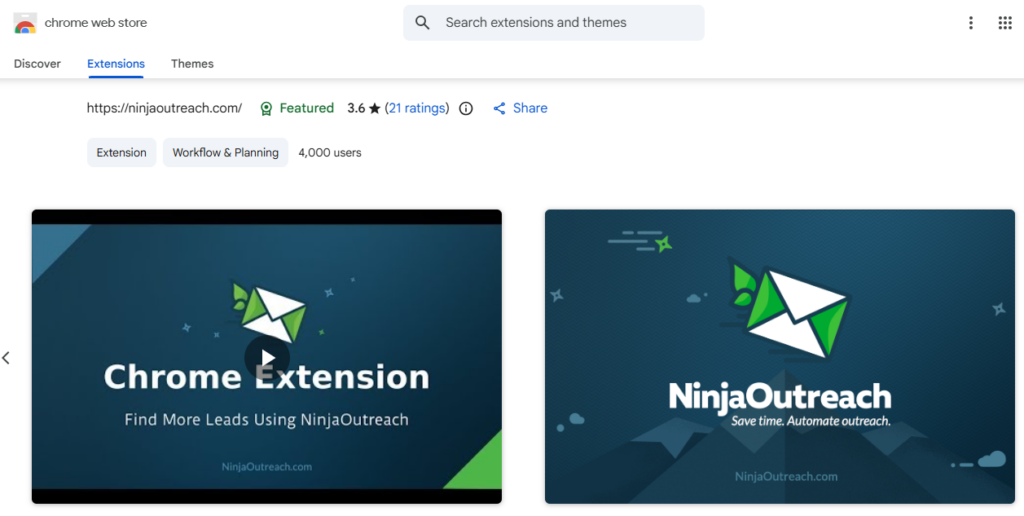Open the ninjaoutreach.com website link
The width and height of the screenshot is (1024, 516).
pos(165,108)
